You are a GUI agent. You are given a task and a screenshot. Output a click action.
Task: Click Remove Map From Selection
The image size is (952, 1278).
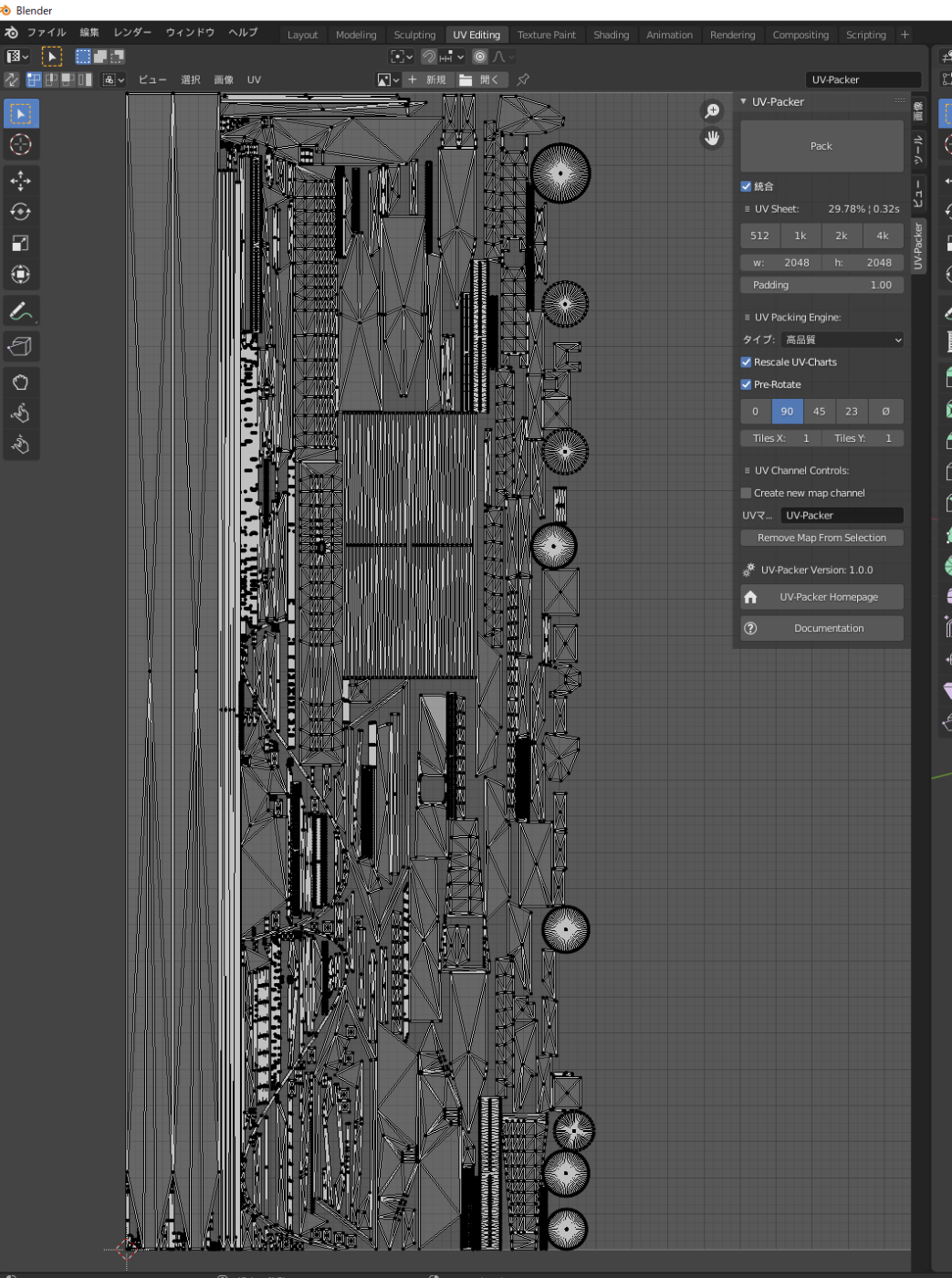821,539
